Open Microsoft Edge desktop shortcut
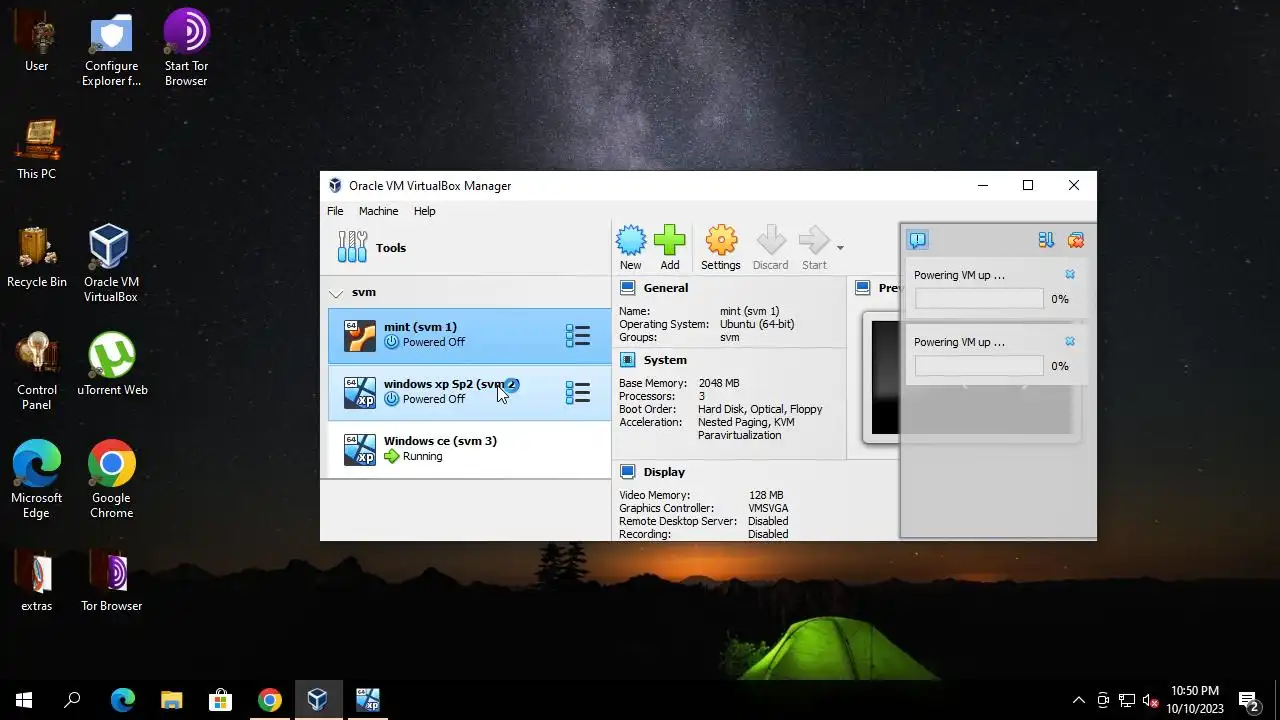1280x720 pixels. [x=37, y=480]
